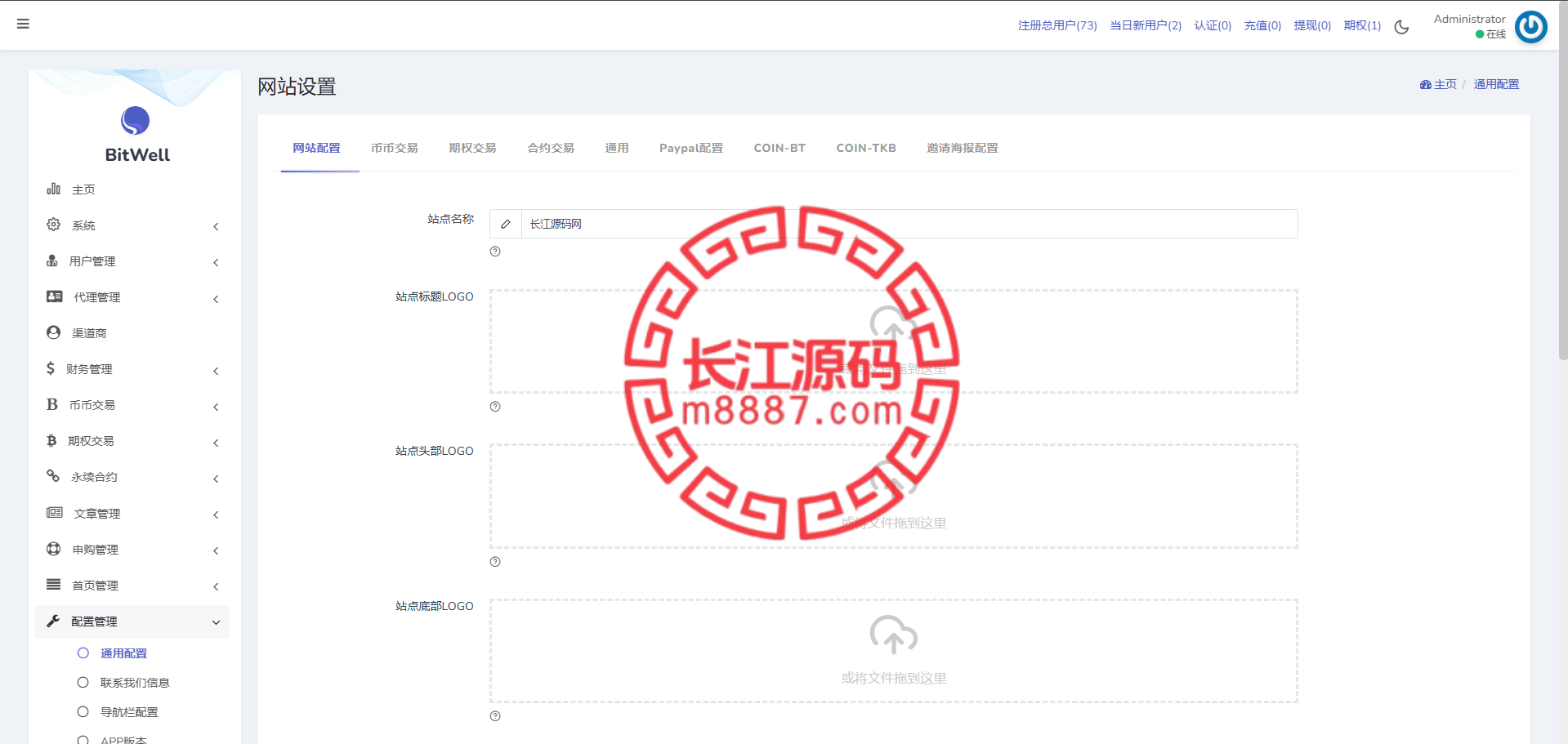1568x744 pixels.
Task: Expand the 币币交易 sidebar chevron
Action: coord(216,407)
